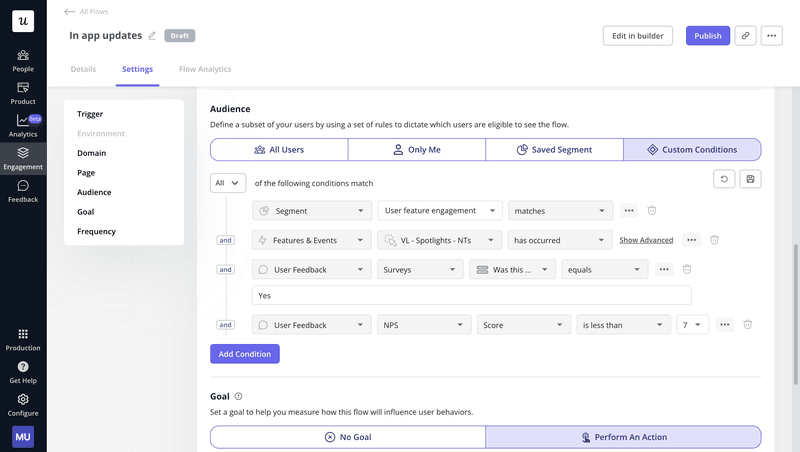Click the Add Condition button

pyautogui.click(x=245, y=354)
